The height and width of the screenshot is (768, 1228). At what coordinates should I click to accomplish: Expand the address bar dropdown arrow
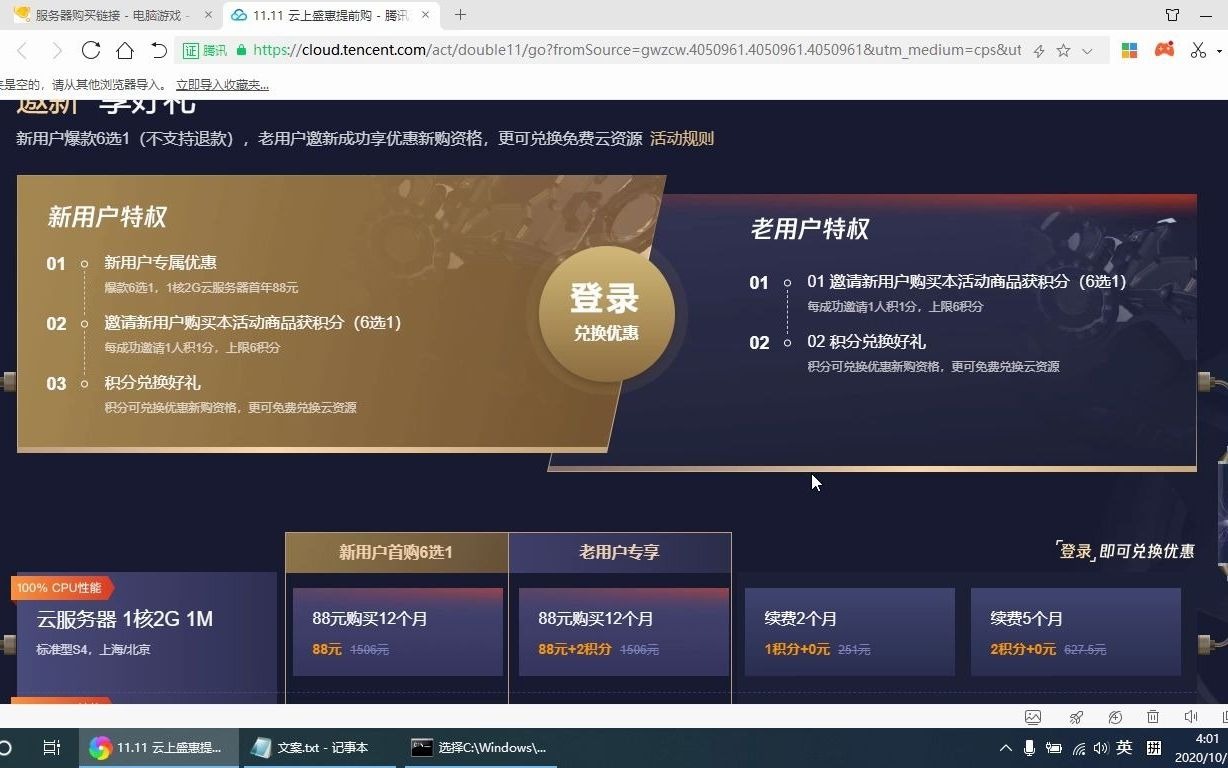(1087, 50)
